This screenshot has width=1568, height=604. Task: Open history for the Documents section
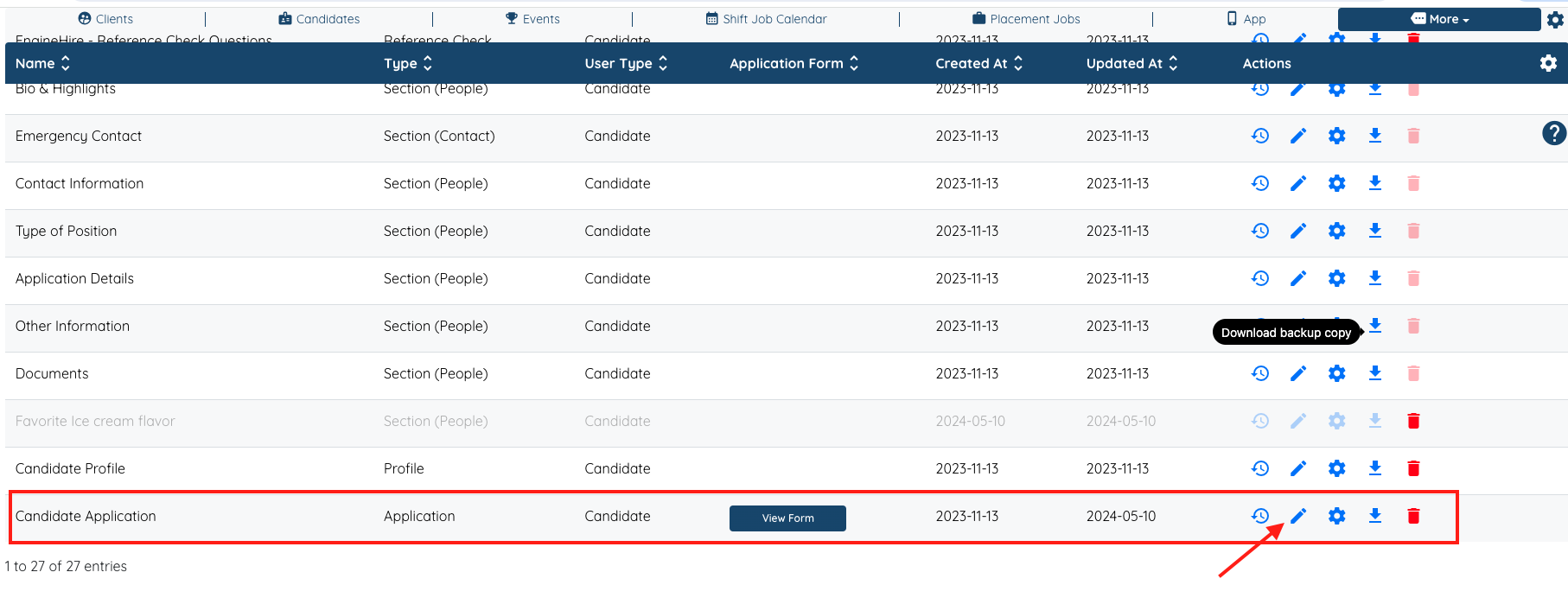click(x=1260, y=373)
